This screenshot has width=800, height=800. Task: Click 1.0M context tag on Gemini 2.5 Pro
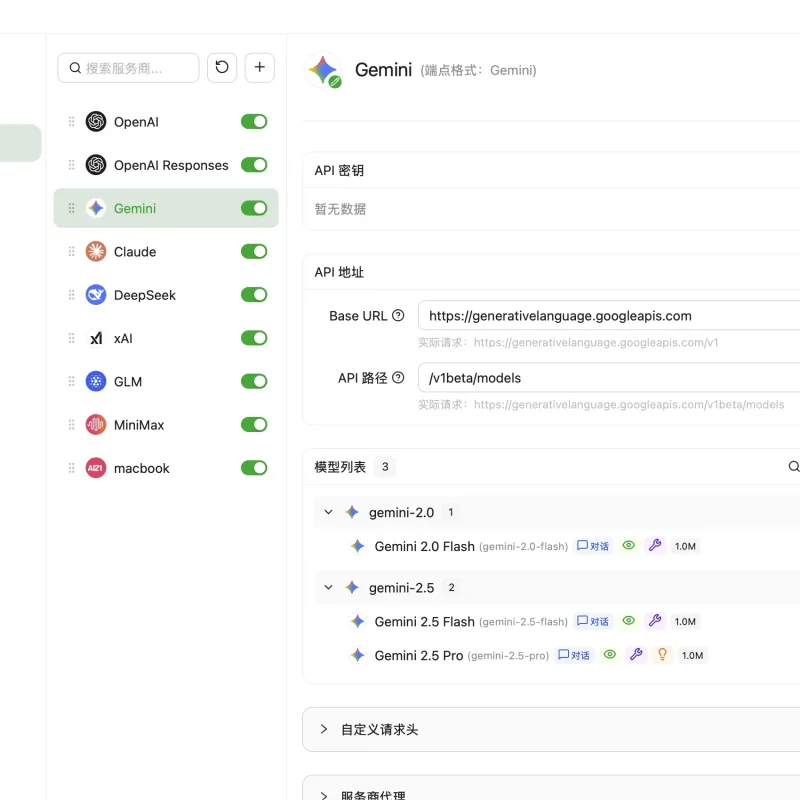click(x=692, y=655)
